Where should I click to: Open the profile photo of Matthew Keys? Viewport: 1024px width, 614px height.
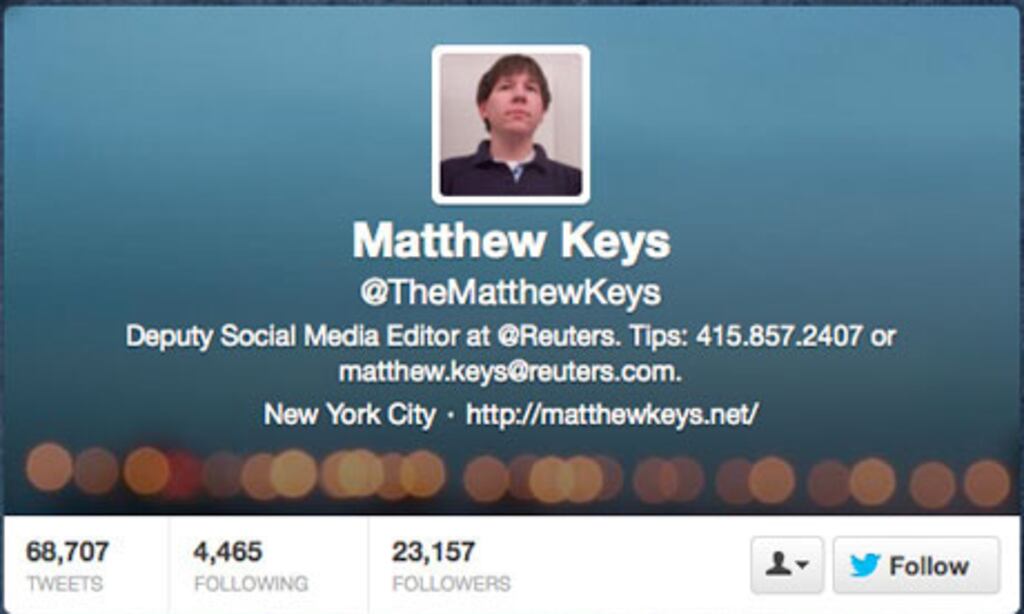pyautogui.click(x=511, y=124)
